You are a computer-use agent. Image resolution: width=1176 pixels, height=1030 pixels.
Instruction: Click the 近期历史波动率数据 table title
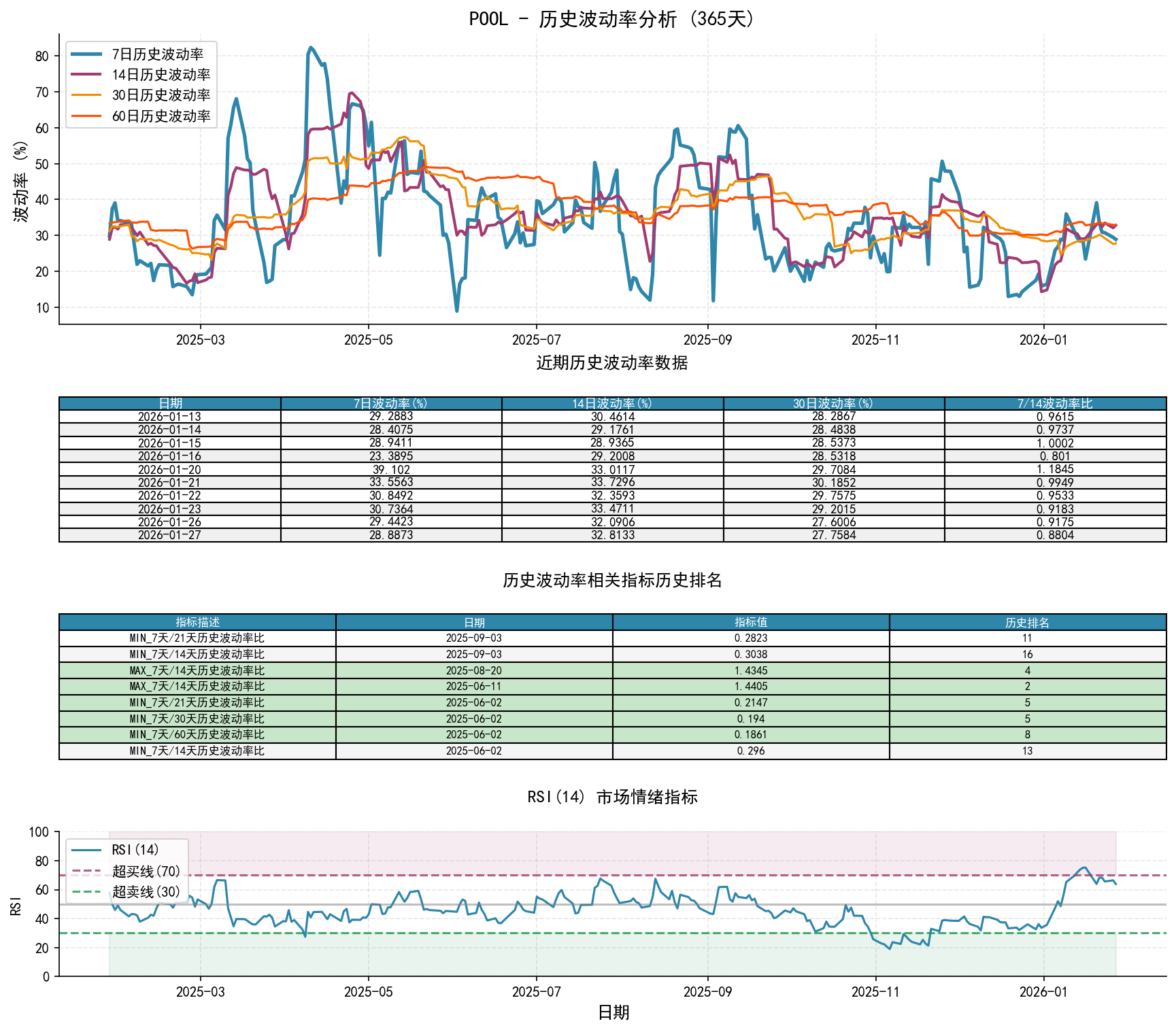[x=612, y=363]
